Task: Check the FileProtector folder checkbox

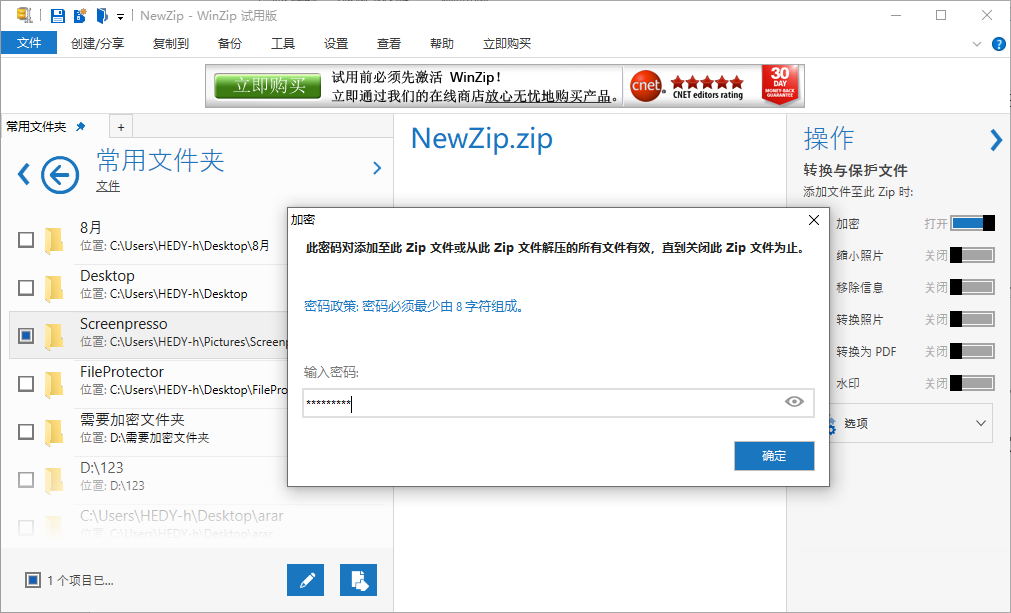Action: [26, 384]
